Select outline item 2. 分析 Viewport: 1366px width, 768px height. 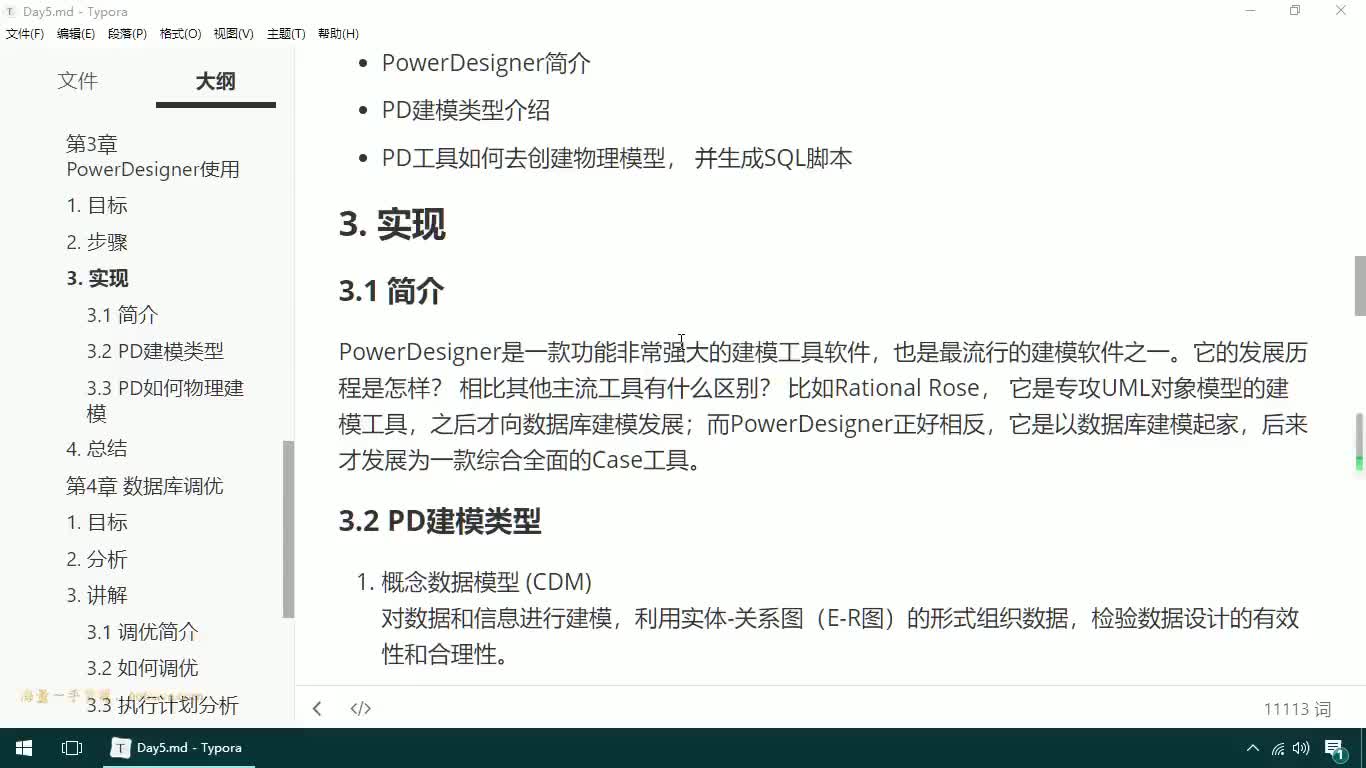(x=97, y=559)
